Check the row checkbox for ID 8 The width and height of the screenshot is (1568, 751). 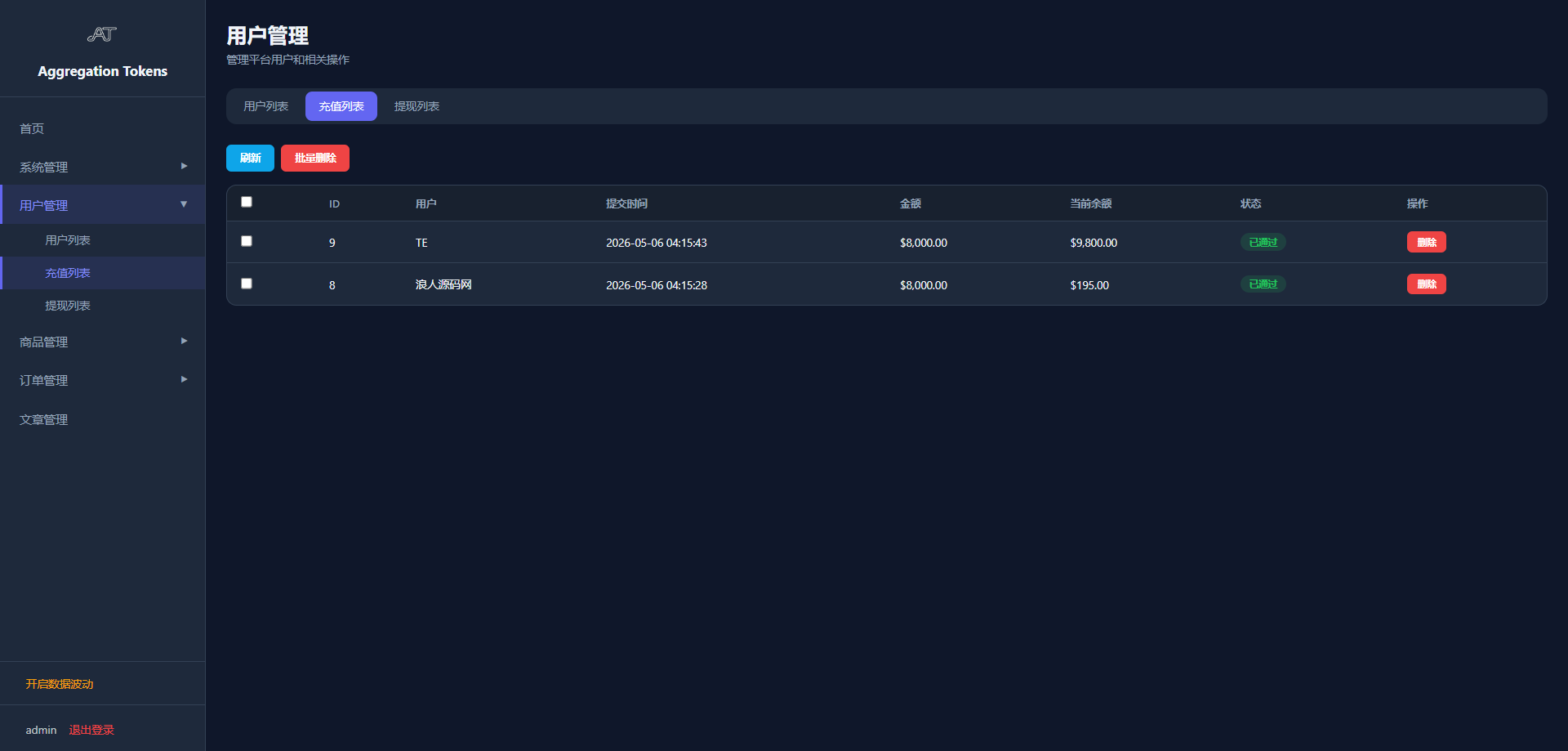(247, 284)
